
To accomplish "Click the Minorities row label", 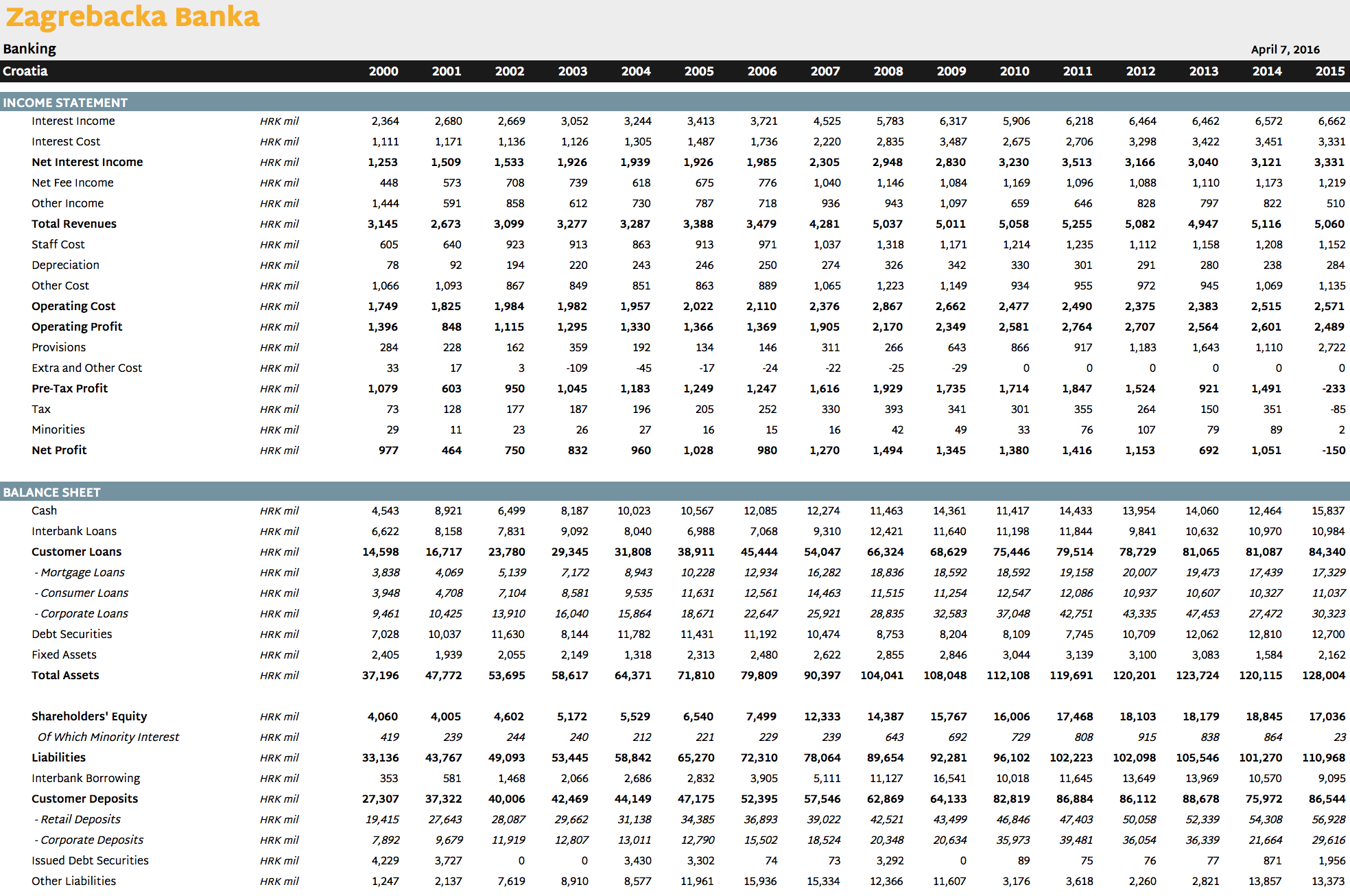I will coord(58,430).
